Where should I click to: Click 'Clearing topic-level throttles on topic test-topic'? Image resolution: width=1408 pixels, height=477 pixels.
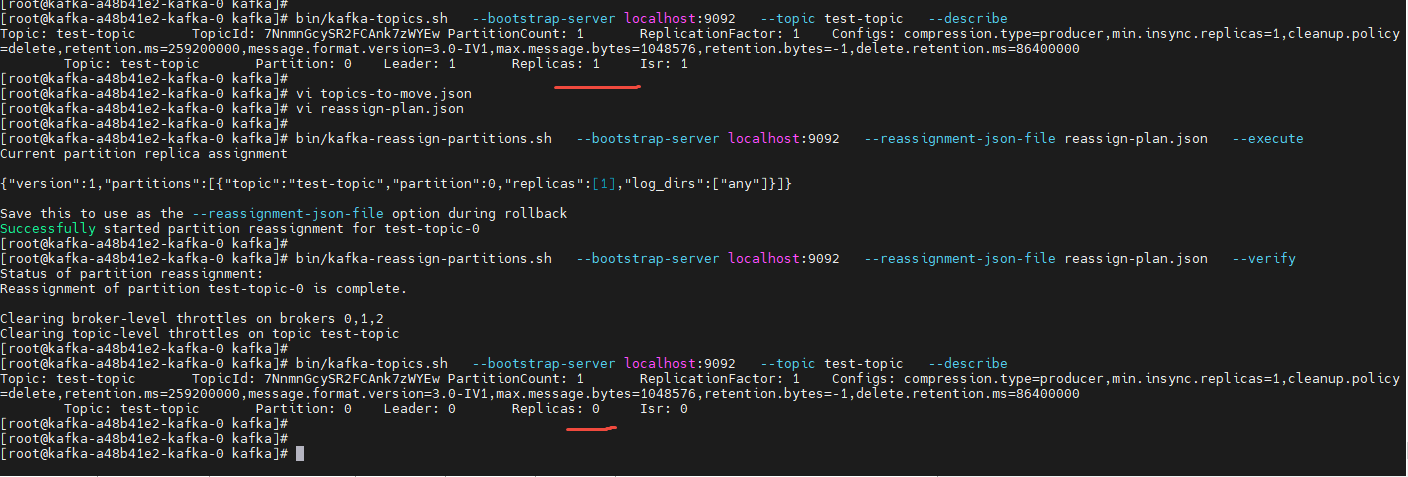click(200, 334)
